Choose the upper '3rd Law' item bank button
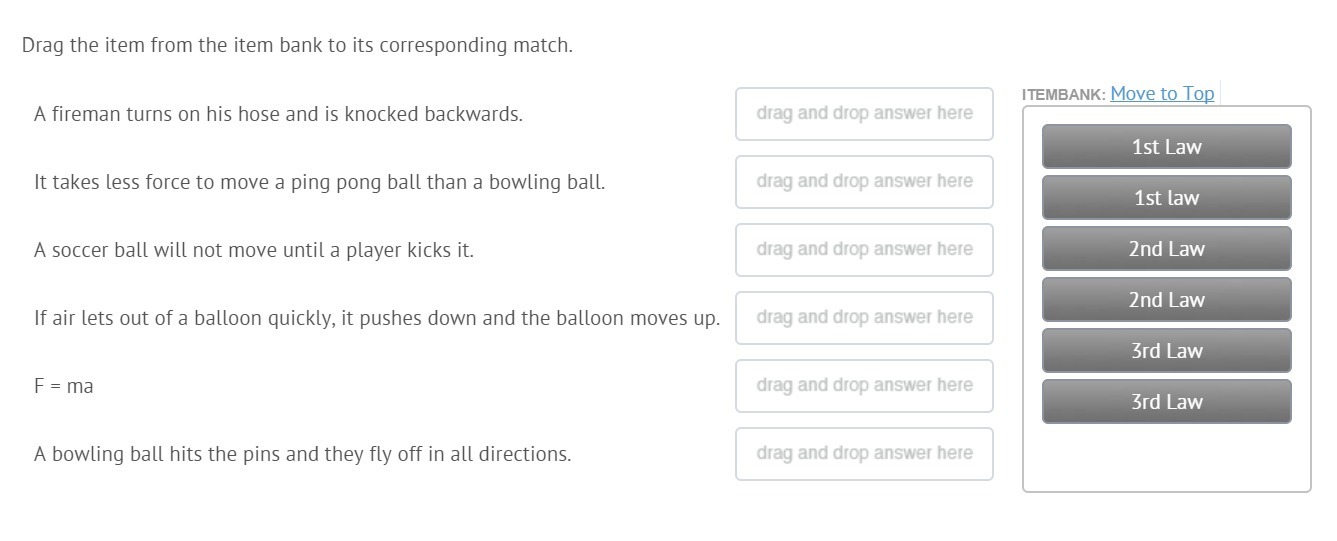 [1166, 351]
